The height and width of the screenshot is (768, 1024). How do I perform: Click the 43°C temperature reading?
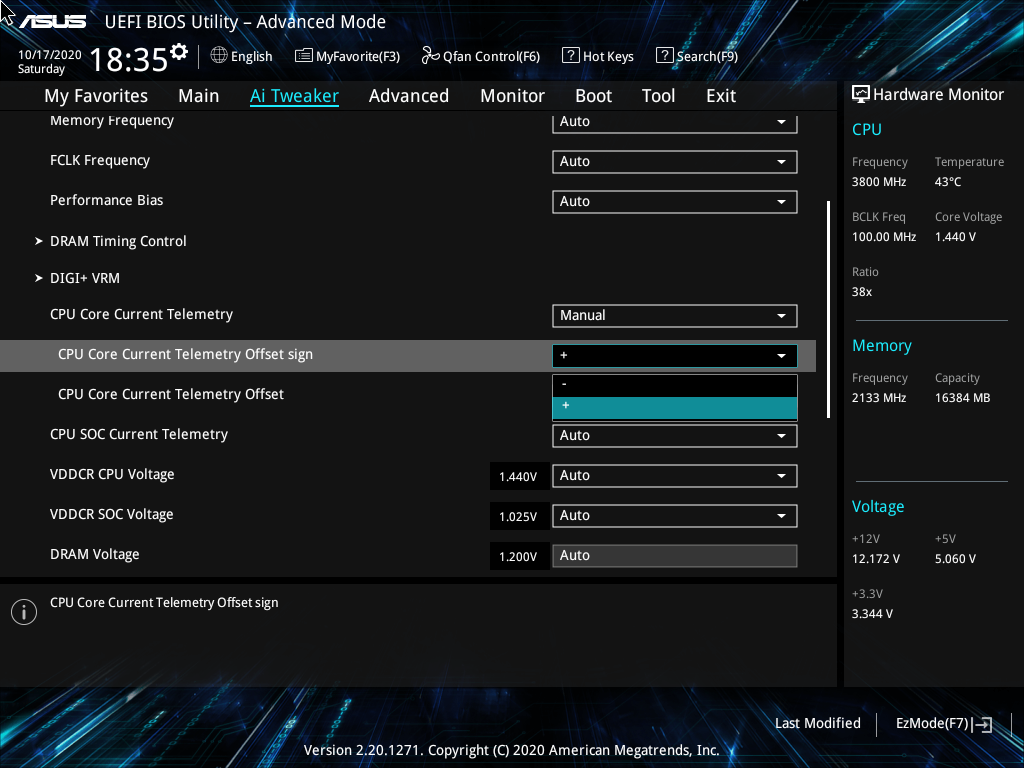[948, 182]
